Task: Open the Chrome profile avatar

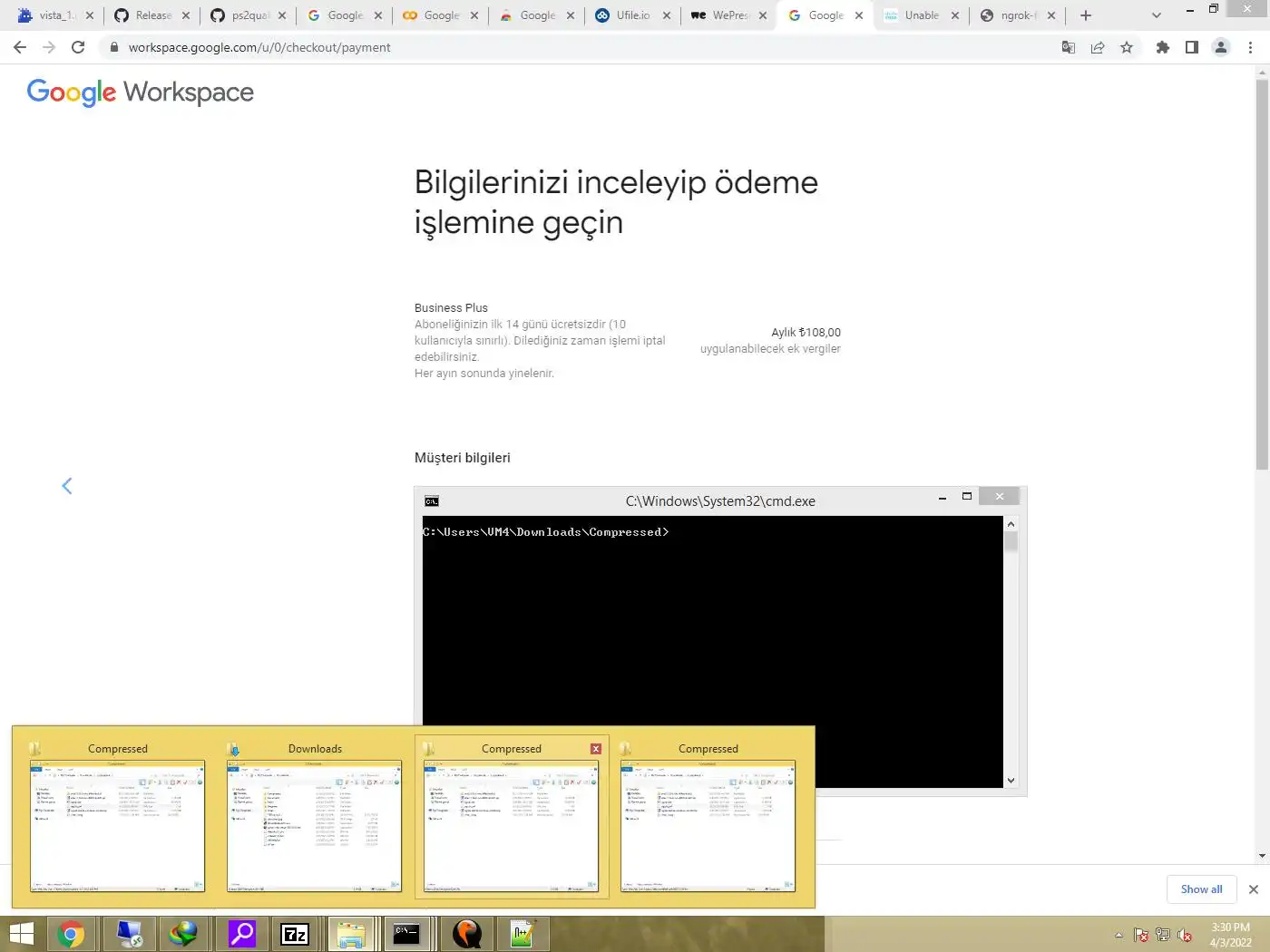Action: 1221,47
